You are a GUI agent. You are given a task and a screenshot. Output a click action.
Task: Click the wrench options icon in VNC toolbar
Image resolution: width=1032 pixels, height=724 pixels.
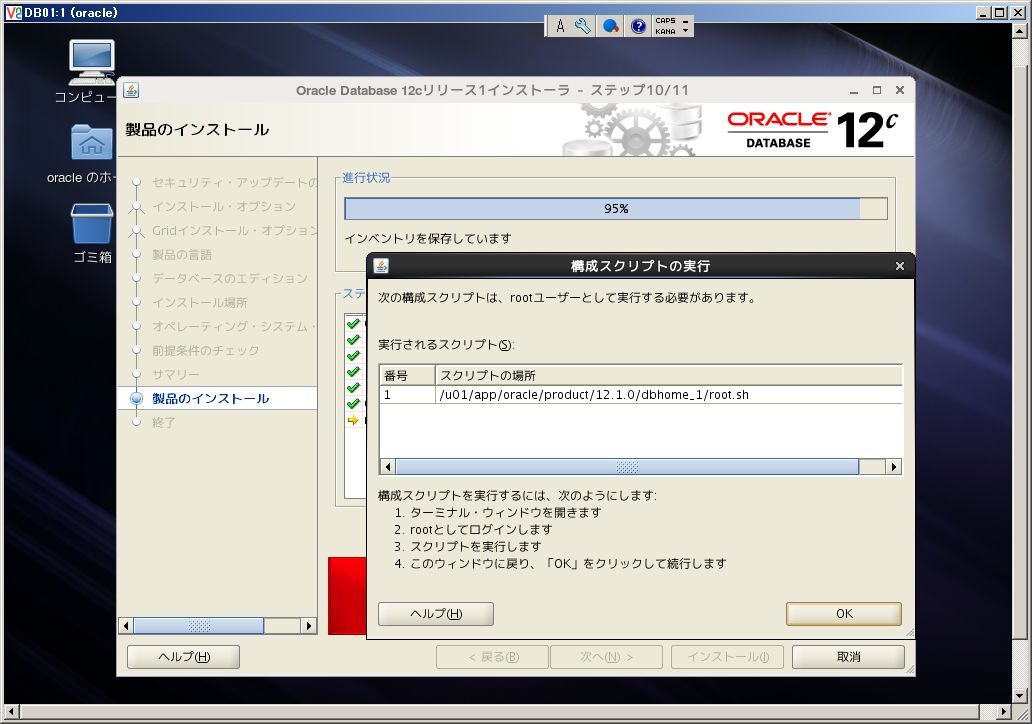point(582,26)
